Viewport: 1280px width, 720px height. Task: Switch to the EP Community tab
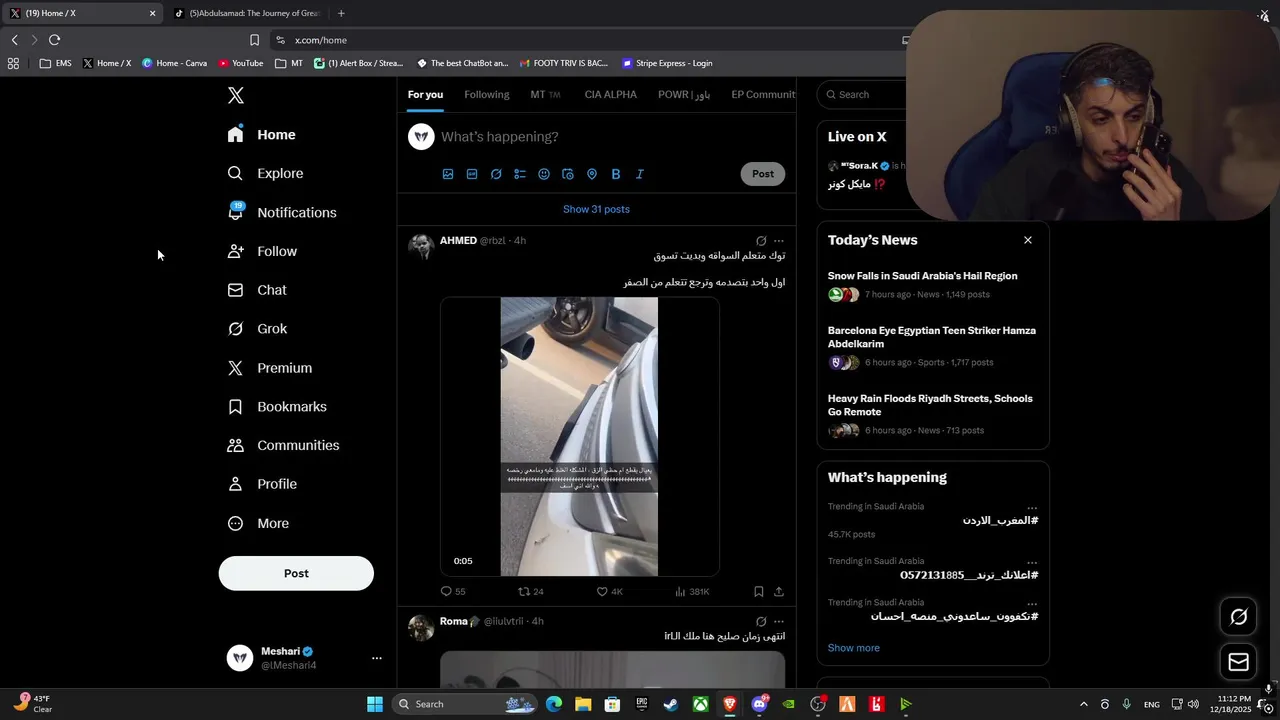tap(763, 95)
